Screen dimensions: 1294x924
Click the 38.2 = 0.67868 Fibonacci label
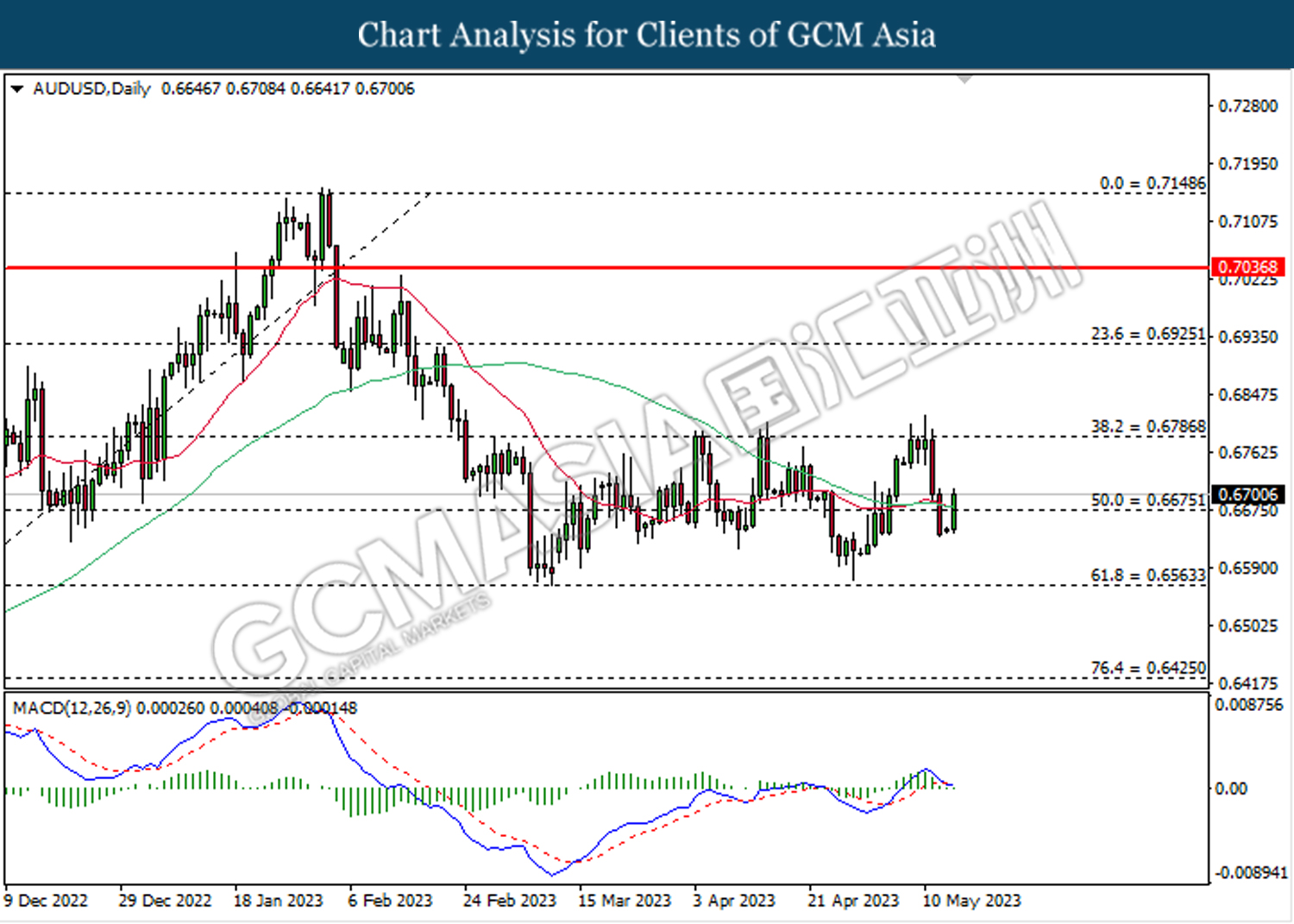pos(1148,426)
